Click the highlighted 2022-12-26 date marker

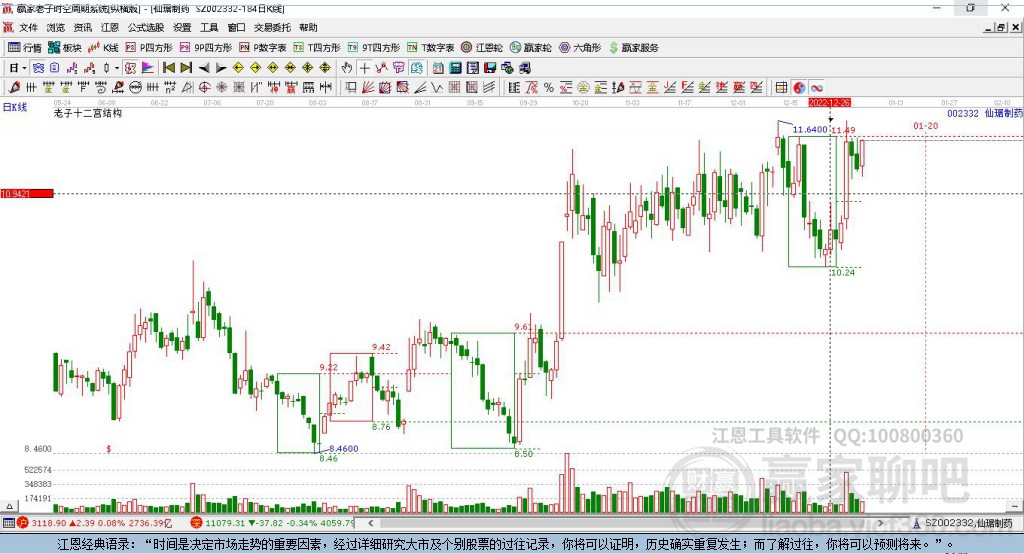point(829,102)
